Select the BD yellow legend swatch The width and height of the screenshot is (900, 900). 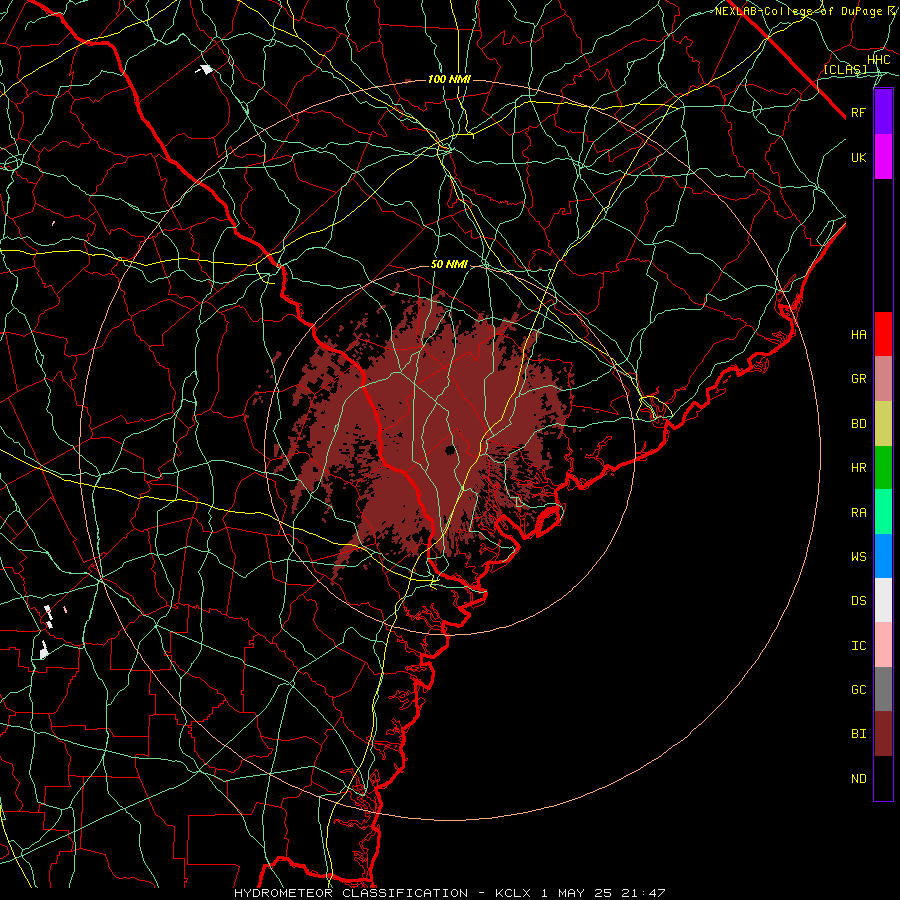coord(883,424)
